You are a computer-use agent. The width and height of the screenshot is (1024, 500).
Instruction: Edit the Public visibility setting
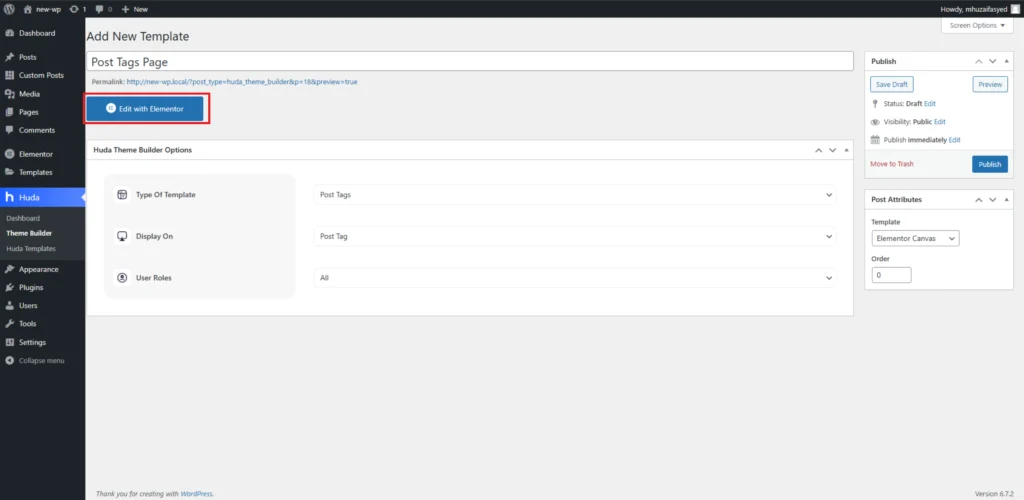click(x=940, y=122)
